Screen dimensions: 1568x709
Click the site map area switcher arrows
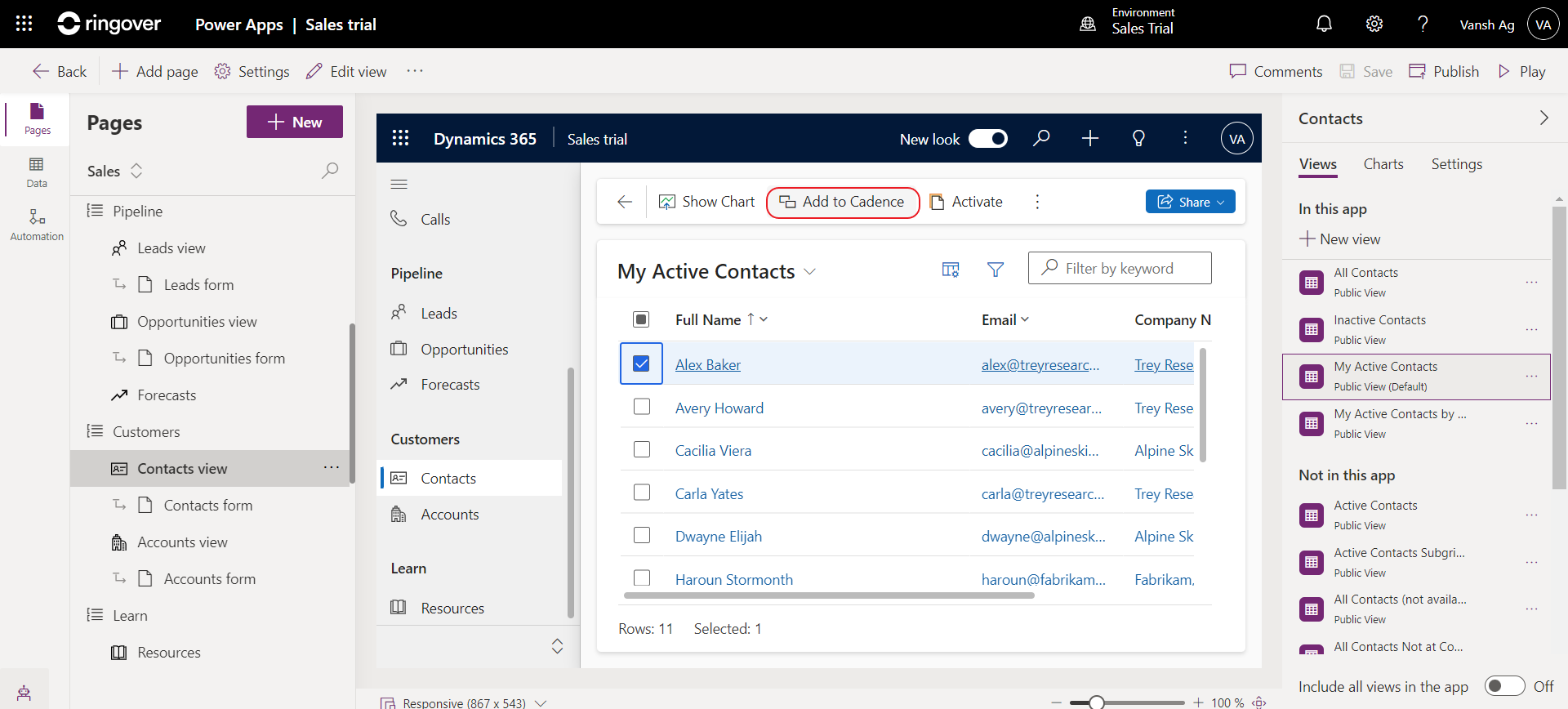point(557,646)
